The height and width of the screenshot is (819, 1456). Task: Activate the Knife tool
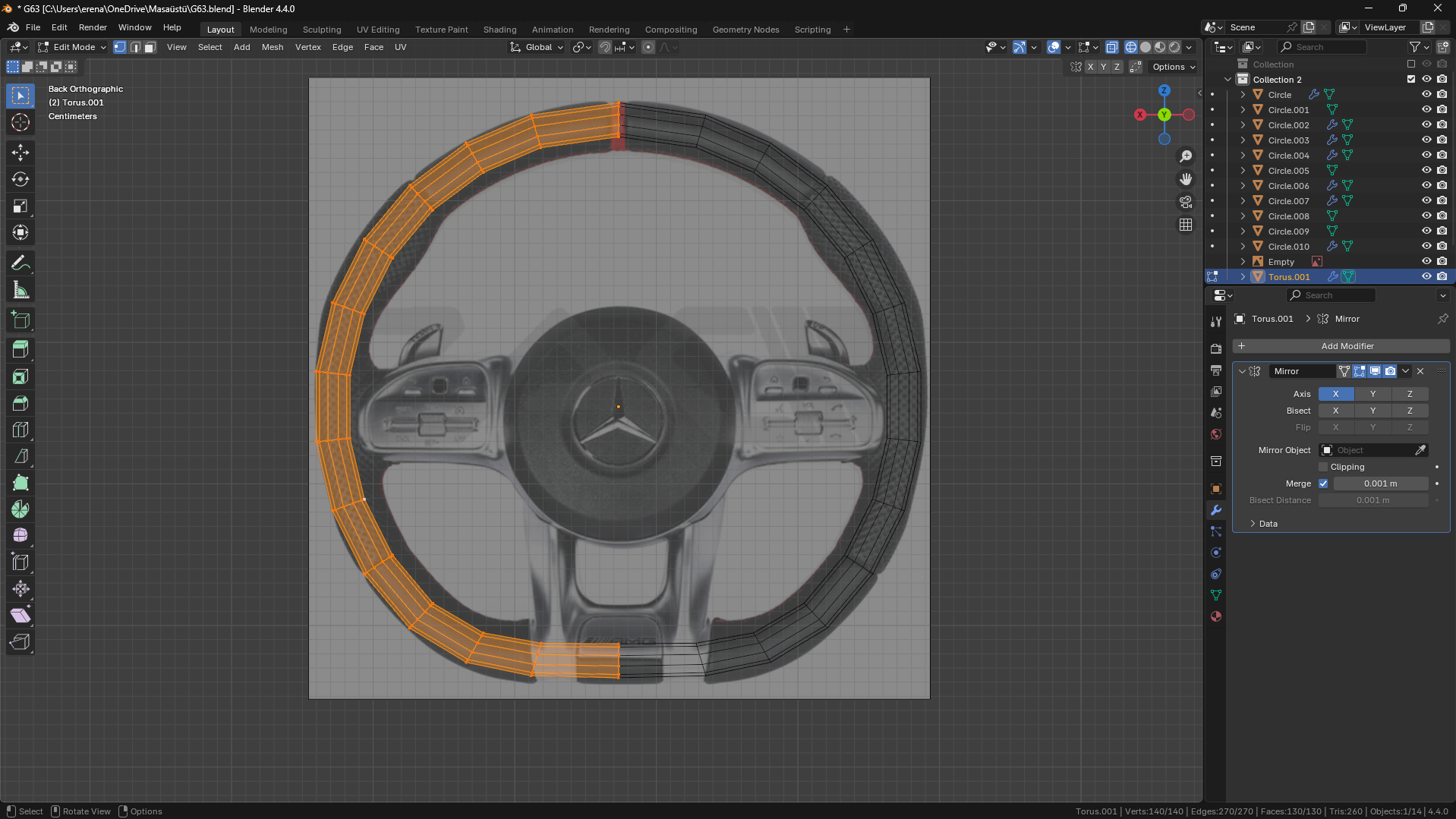point(20,456)
